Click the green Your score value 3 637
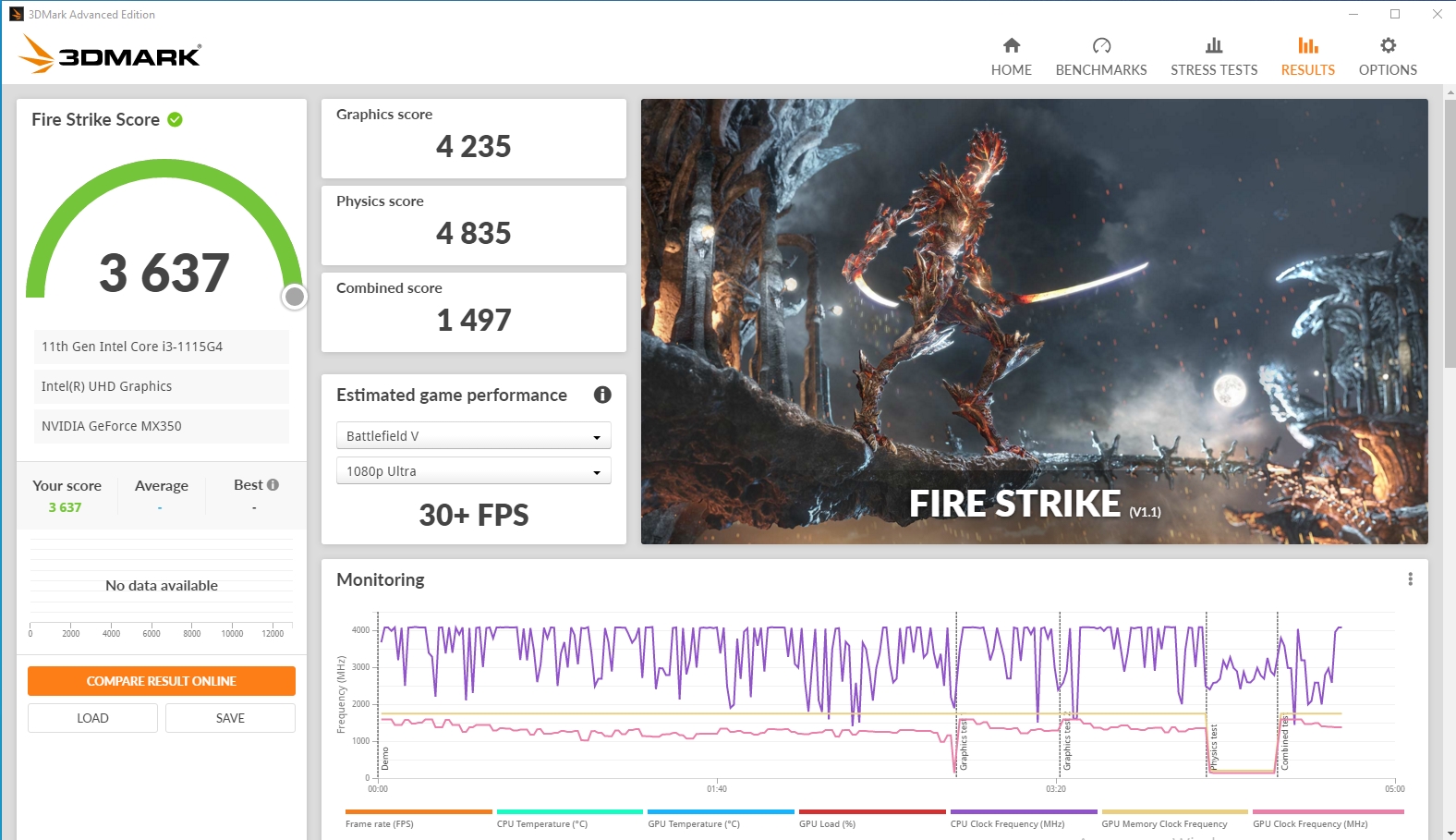The image size is (1456, 840). [x=65, y=507]
